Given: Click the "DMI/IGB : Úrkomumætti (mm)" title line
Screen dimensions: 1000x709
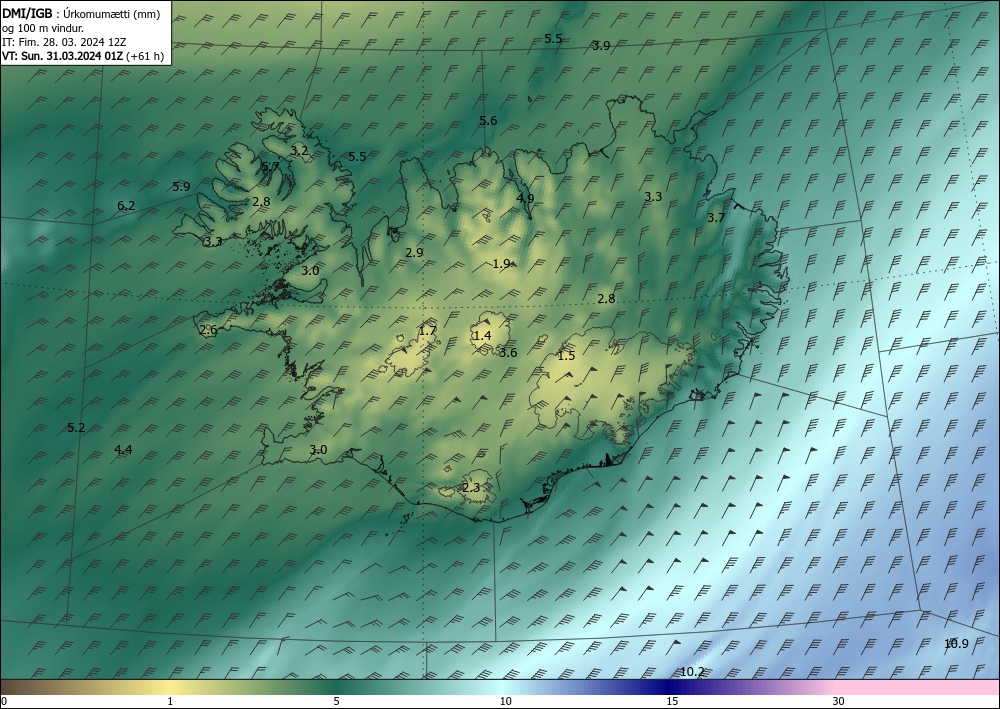Looking at the screenshot, I should [82, 14].
